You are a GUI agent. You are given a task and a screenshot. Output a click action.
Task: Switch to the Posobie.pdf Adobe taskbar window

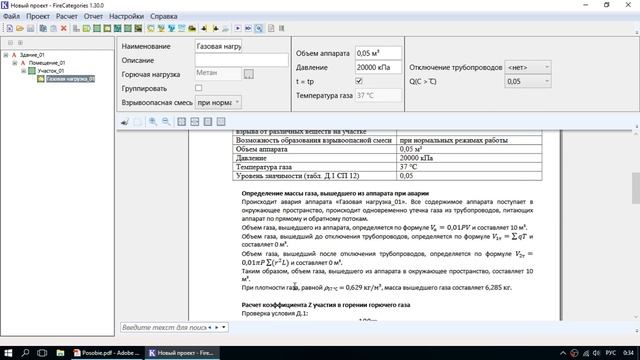107,353
